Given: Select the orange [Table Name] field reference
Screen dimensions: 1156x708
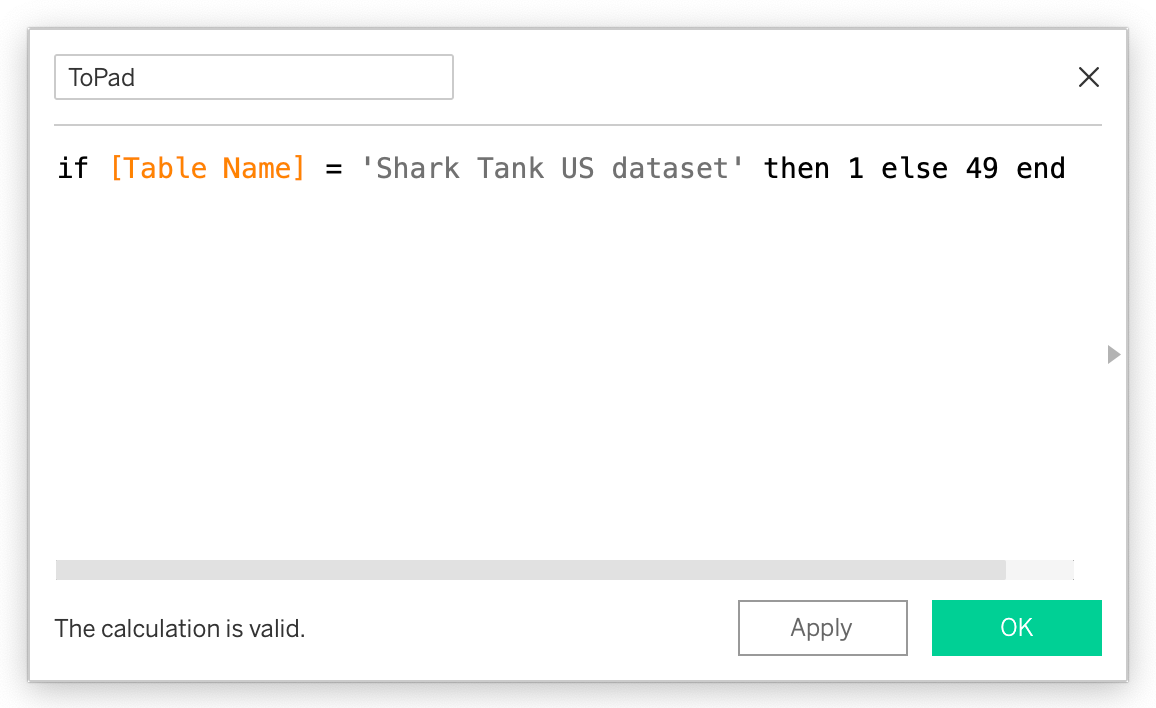Looking at the screenshot, I should [207, 168].
